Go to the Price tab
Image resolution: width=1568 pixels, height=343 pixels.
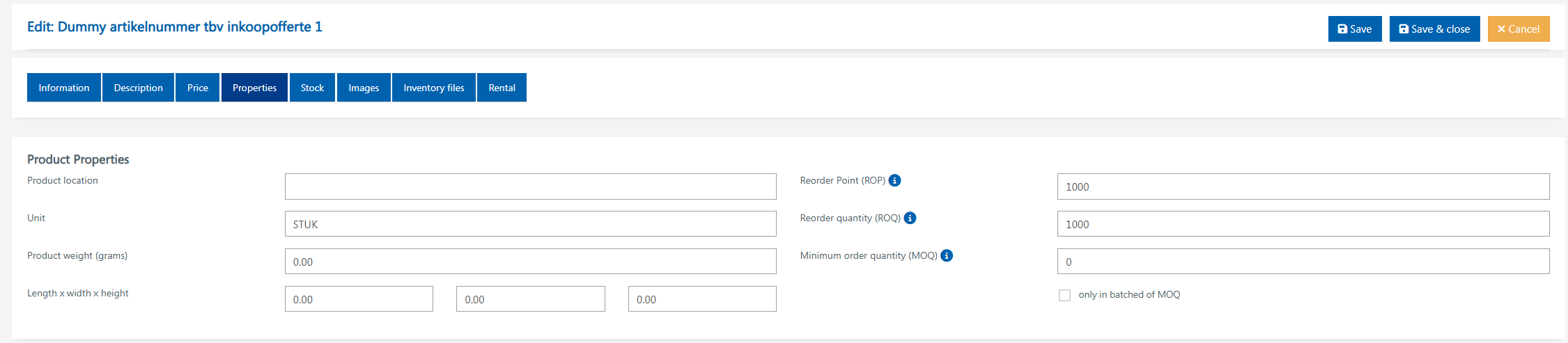tap(198, 88)
